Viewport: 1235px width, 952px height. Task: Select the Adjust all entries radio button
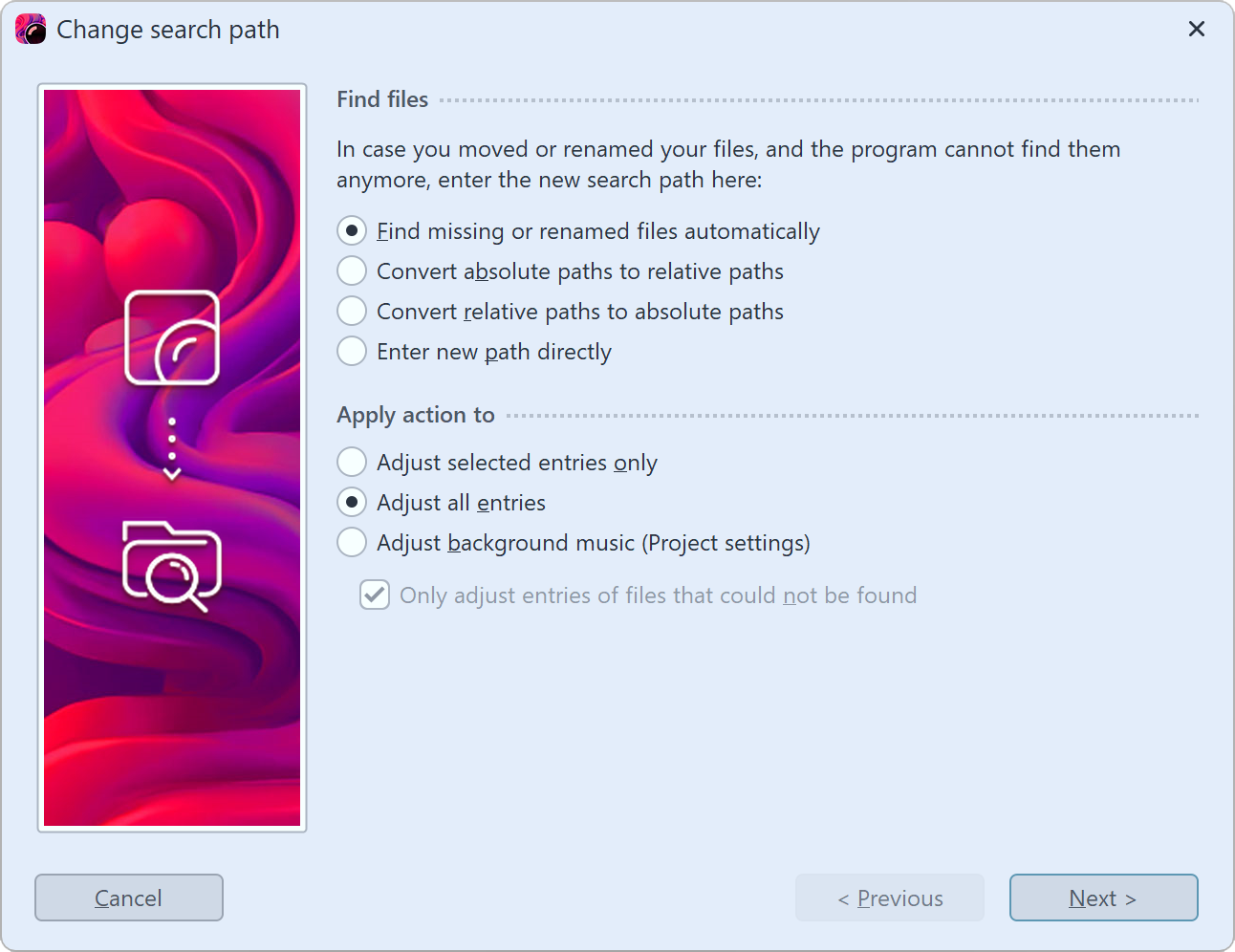[352, 503]
